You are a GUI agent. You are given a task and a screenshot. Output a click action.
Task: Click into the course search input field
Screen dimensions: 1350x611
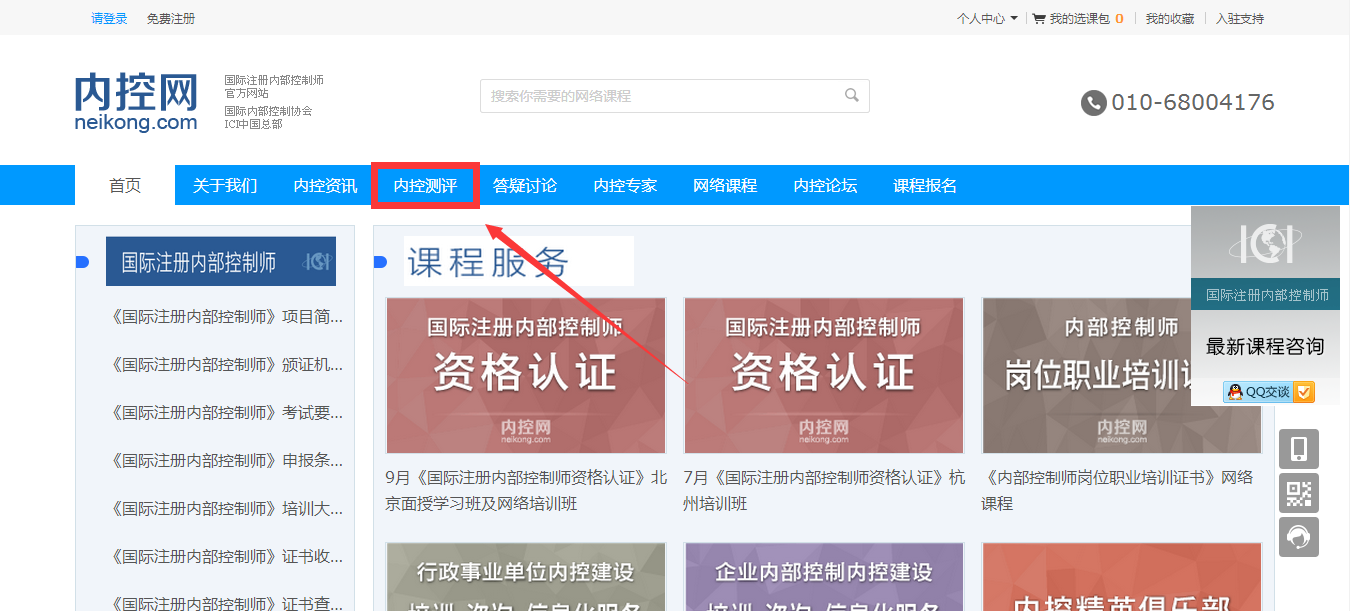click(660, 96)
